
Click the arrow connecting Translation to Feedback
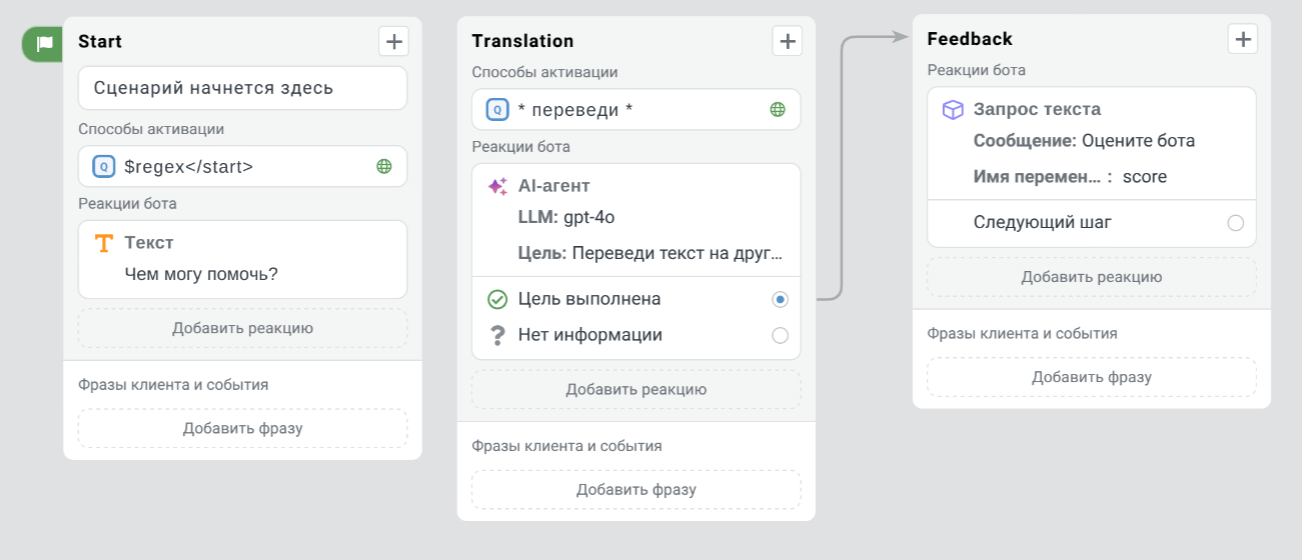(x=842, y=170)
